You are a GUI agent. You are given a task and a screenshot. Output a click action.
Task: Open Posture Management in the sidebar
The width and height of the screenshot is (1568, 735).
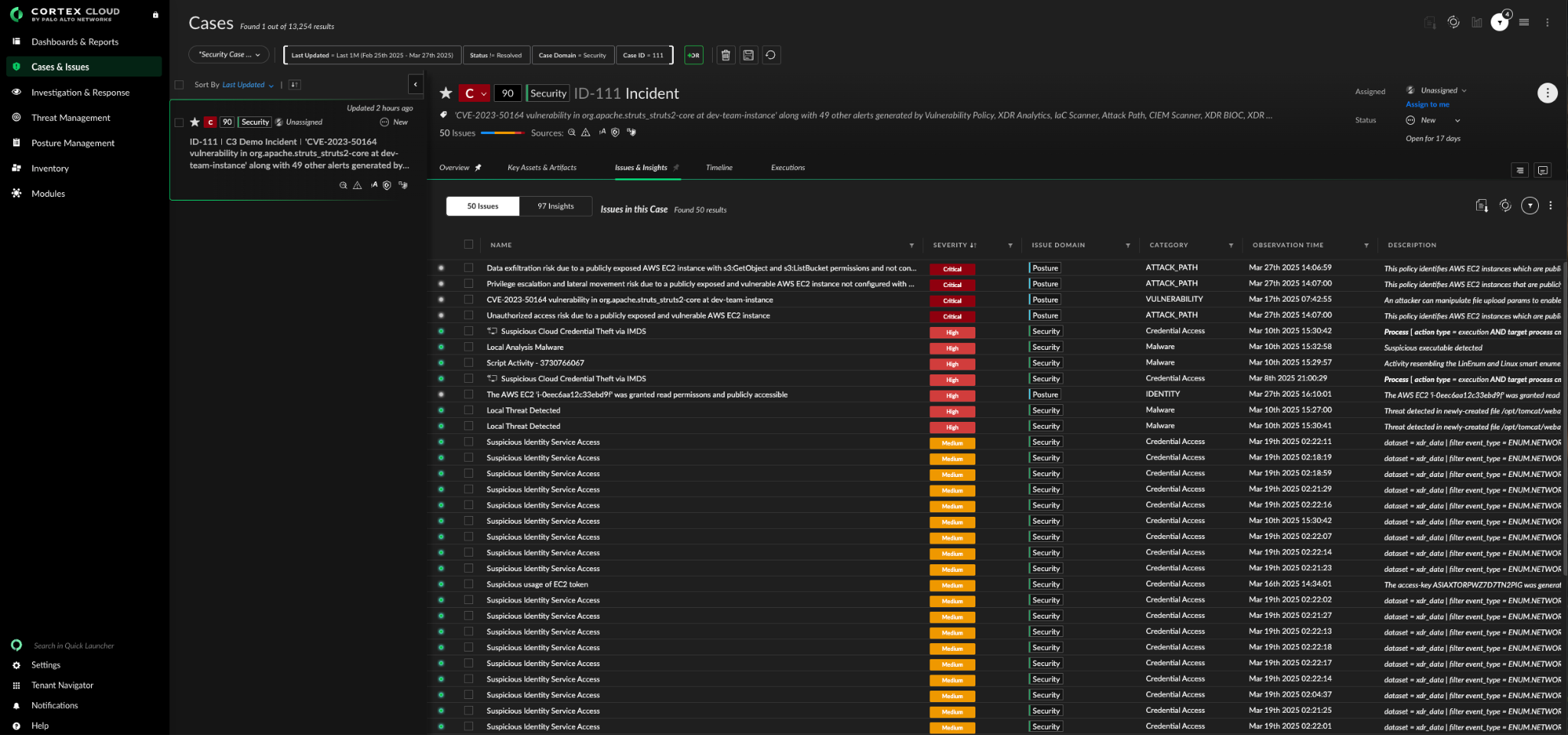(73, 143)
